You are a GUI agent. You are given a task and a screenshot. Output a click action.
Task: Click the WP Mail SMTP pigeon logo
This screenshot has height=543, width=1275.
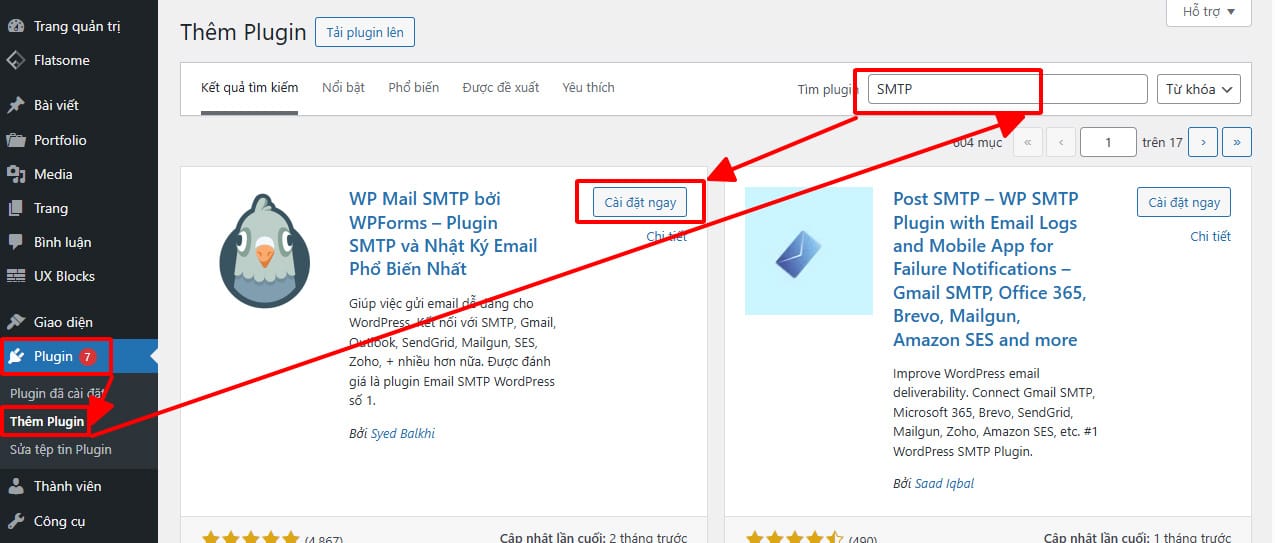pyautogui.click(x=265, y=250)
